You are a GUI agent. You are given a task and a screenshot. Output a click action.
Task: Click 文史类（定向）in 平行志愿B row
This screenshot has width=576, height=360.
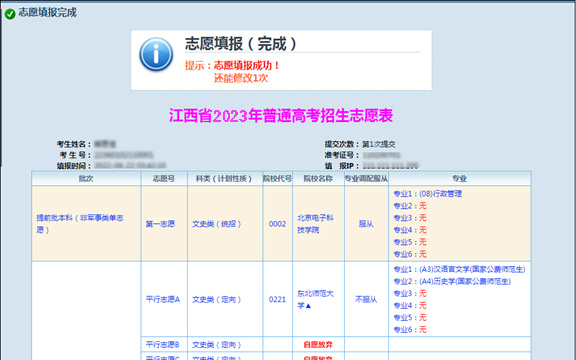[217, 345]
